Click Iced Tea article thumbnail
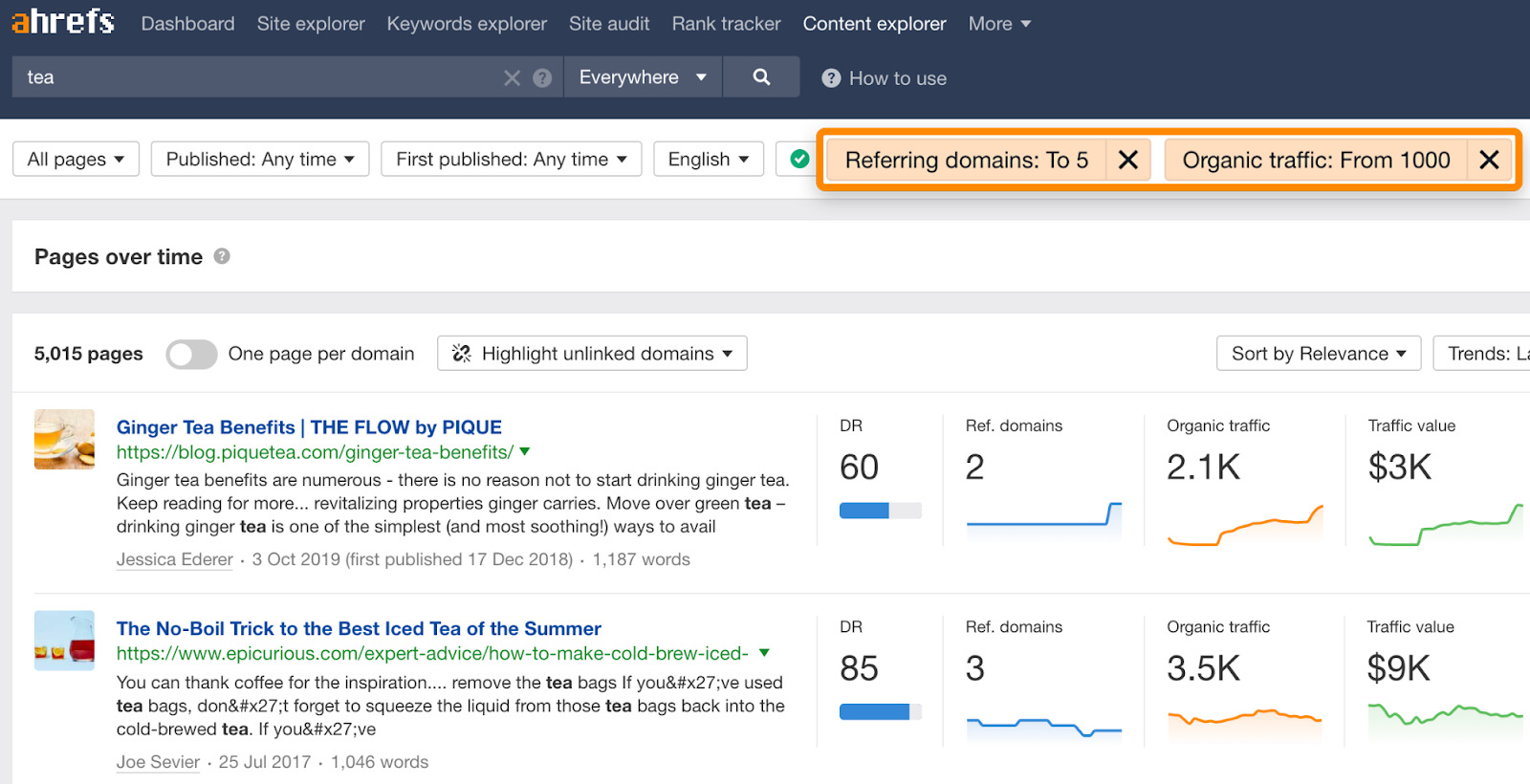The width and height of the screenshot is (1530, 784). tap(64, 641)
